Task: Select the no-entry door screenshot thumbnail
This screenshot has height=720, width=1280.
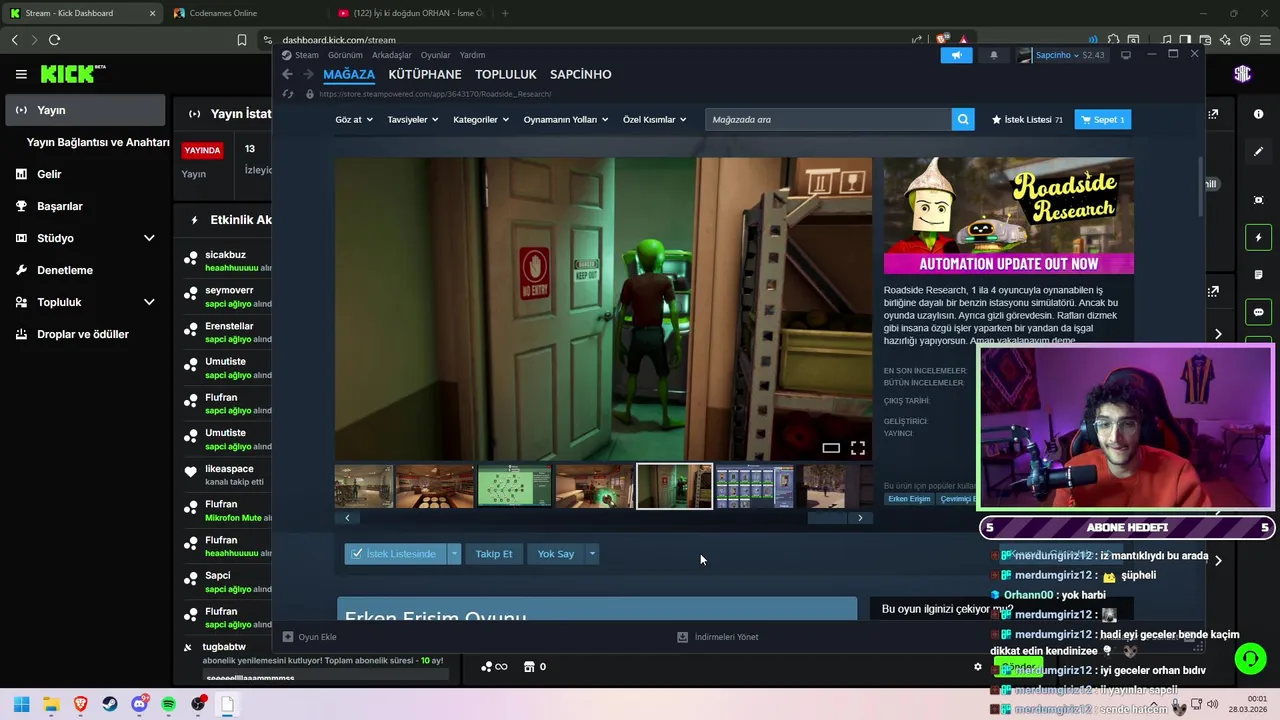Action: (x=675, y=486)
